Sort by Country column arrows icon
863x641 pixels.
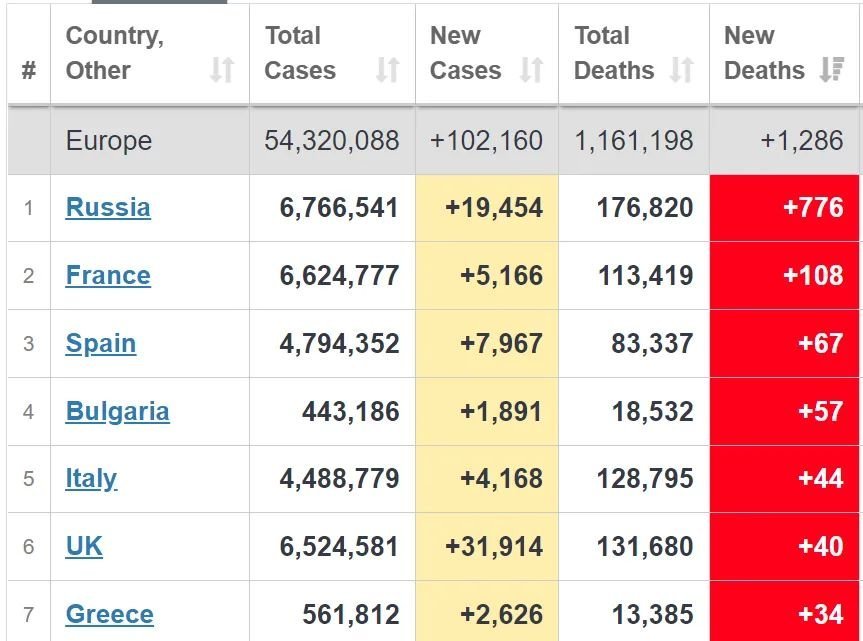[221, 70]
